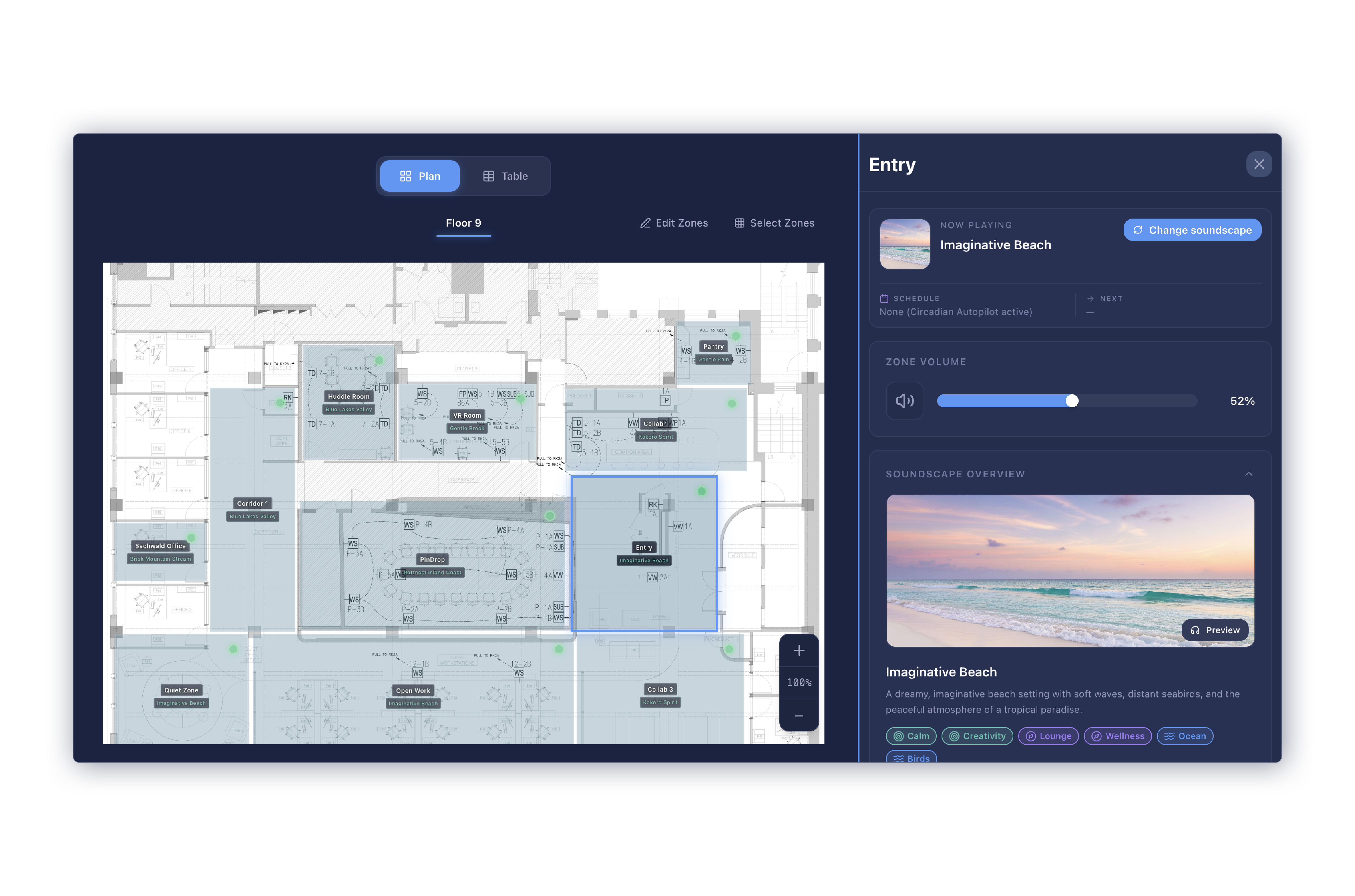
Task: Mute zone volume speaker icon
Action: click(905, 401)
